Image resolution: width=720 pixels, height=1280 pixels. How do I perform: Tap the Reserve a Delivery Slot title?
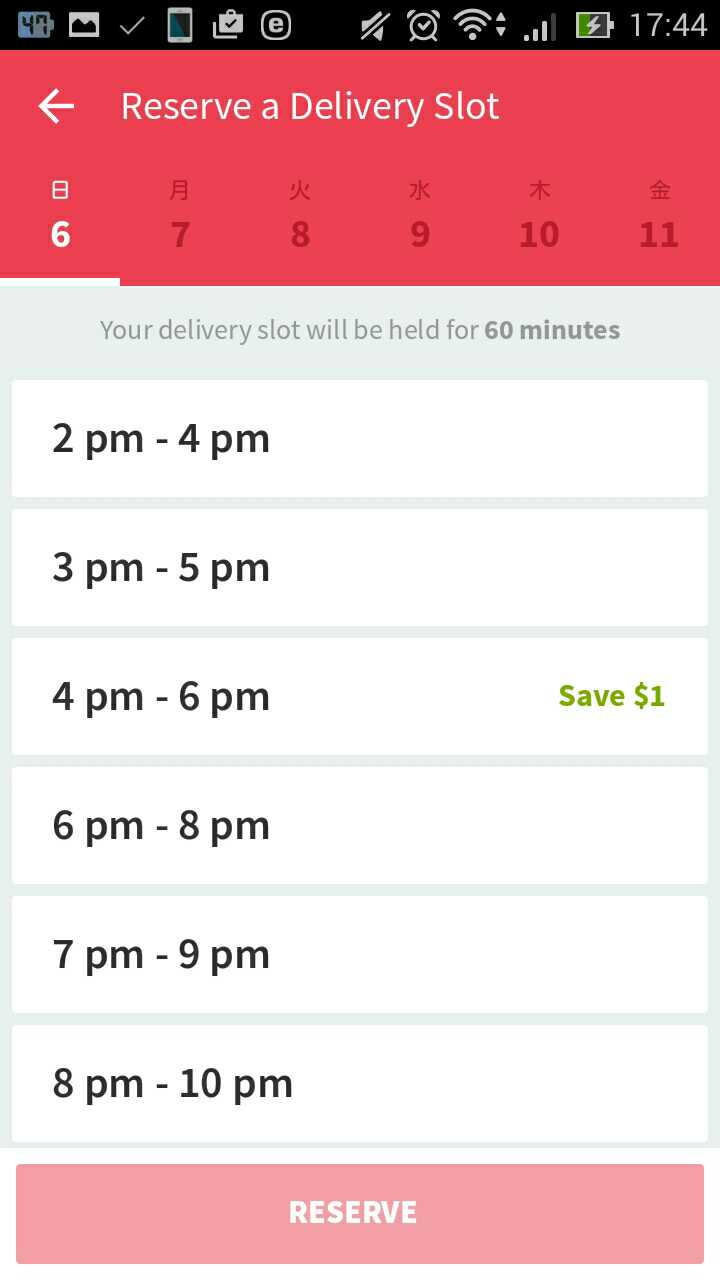tap(310, 106)
